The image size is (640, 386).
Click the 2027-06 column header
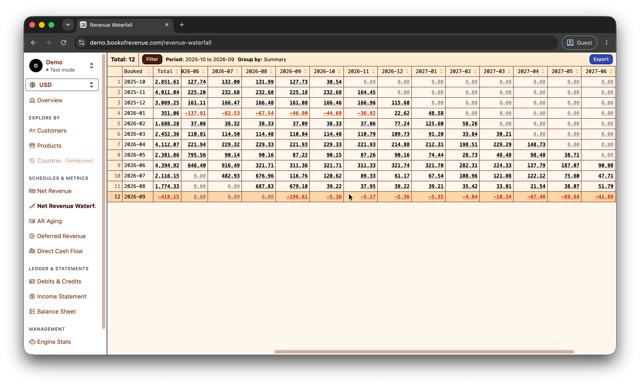tap(598, 71)
